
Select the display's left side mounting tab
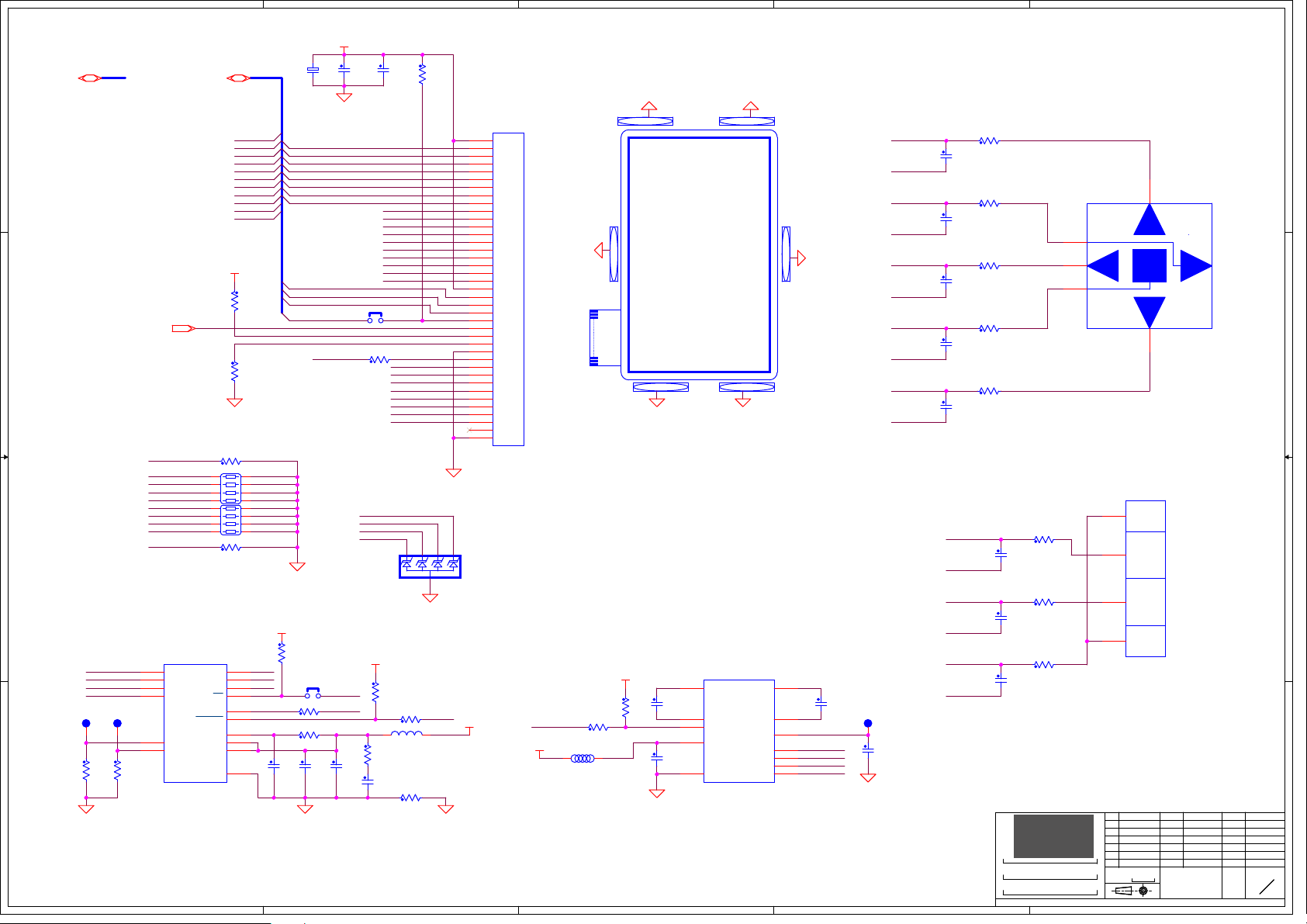[614, 254]
